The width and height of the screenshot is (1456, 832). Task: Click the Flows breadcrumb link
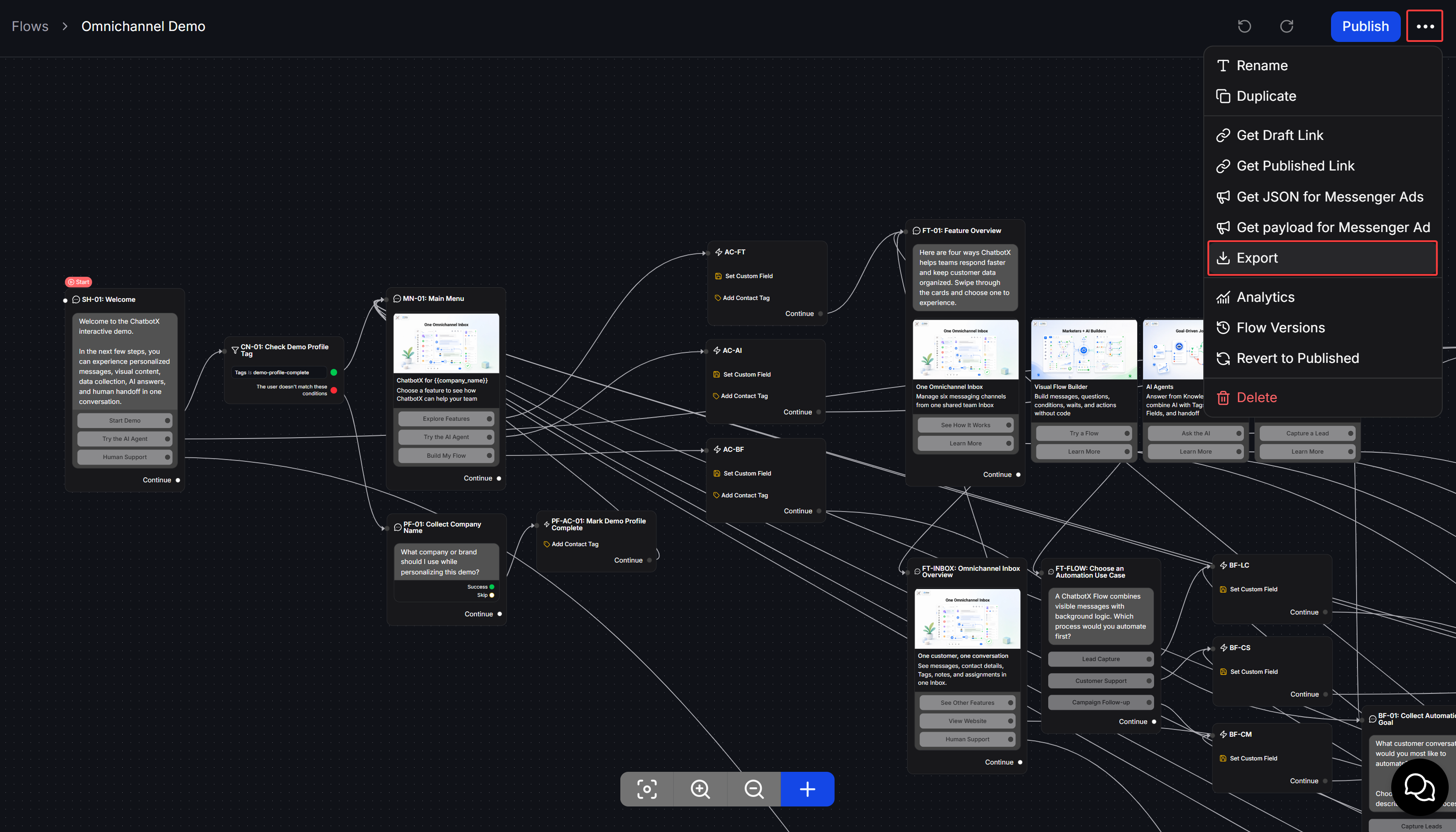click(30, 26)
